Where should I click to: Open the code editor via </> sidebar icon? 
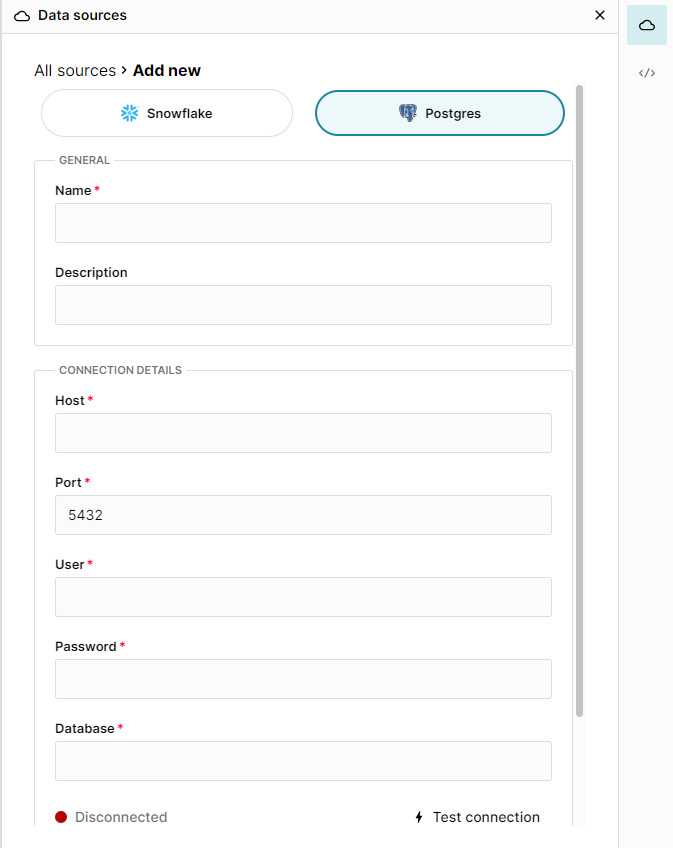647,73
